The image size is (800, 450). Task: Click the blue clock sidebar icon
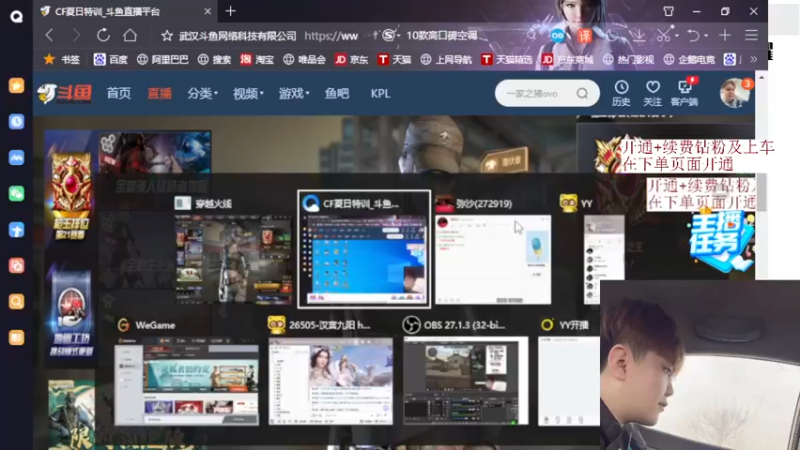click(16, 121)
